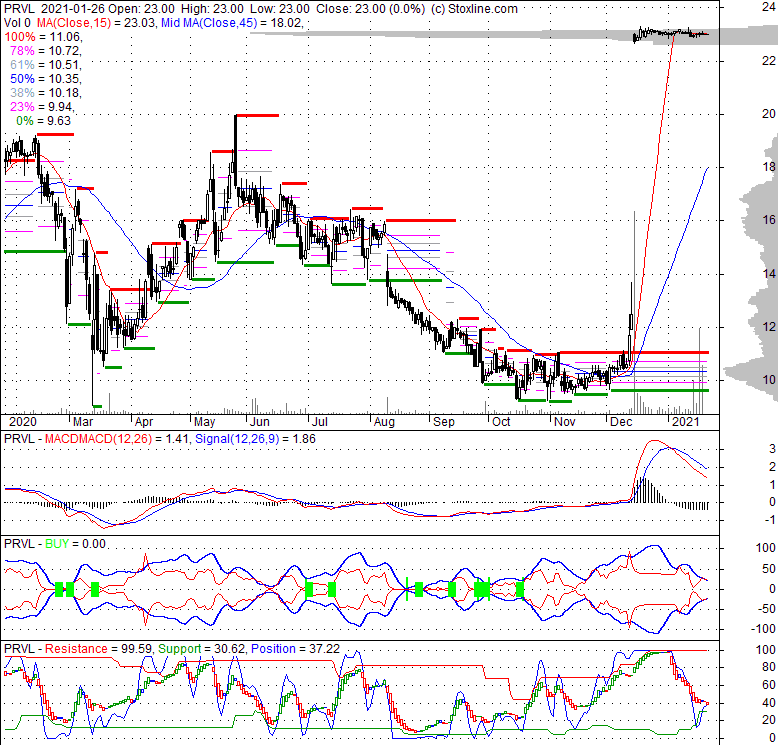This screenshot has height=745, width=780.
Task: Click the 24 price axis label
Action: click(x=769, y=7)
